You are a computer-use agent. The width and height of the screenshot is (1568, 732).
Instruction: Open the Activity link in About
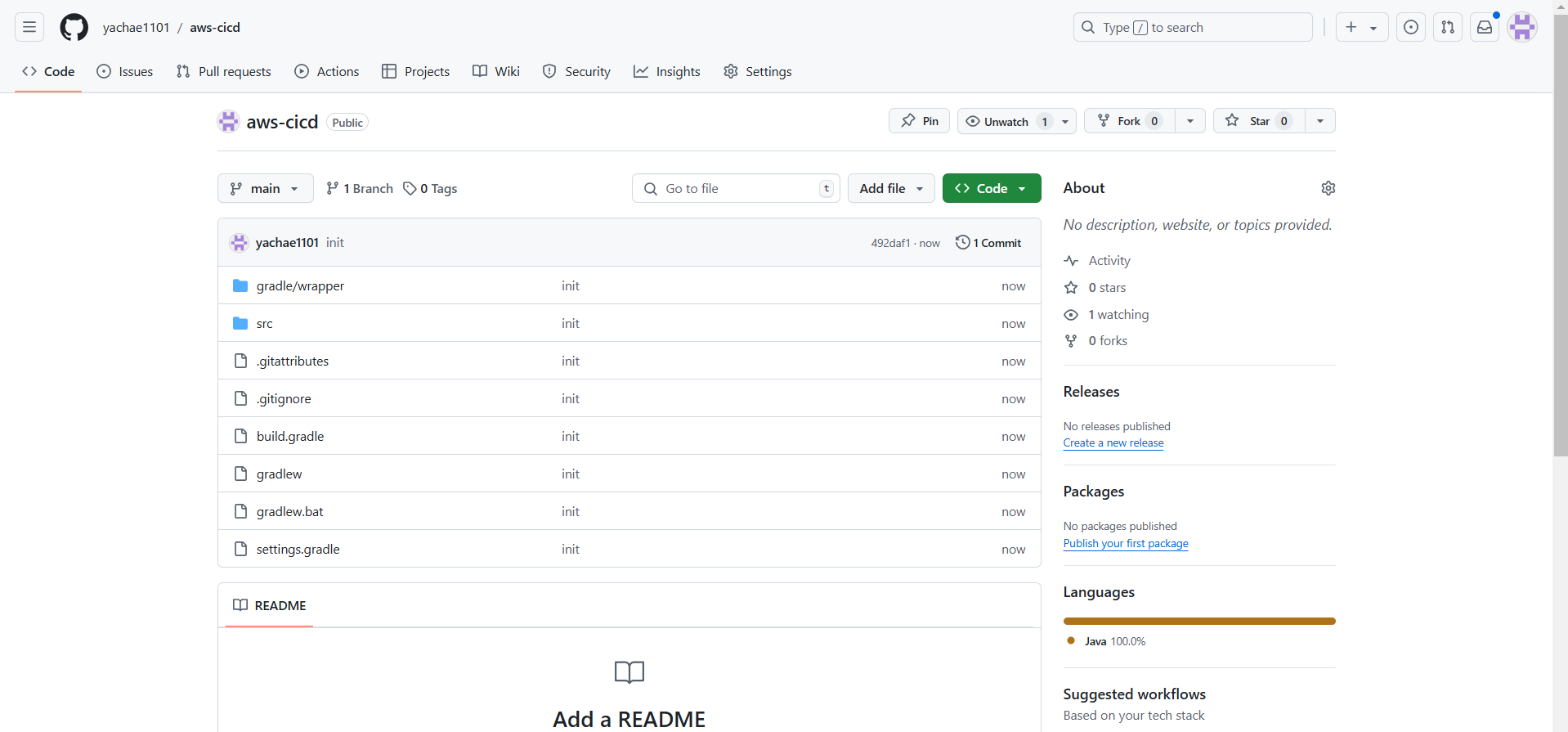1097,260
